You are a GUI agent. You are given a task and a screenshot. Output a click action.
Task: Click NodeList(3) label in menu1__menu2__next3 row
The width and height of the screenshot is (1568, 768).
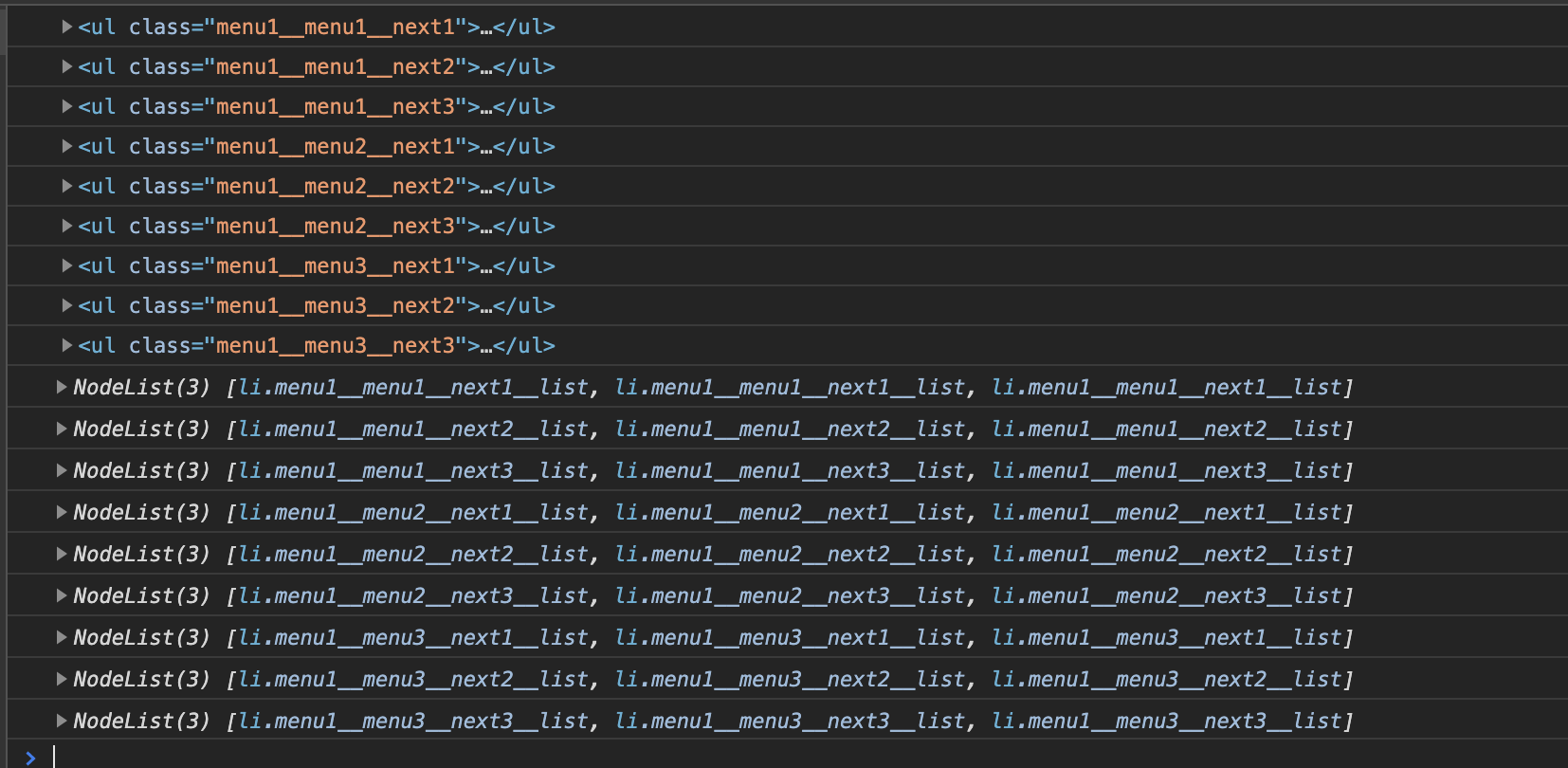pos(142,595)
